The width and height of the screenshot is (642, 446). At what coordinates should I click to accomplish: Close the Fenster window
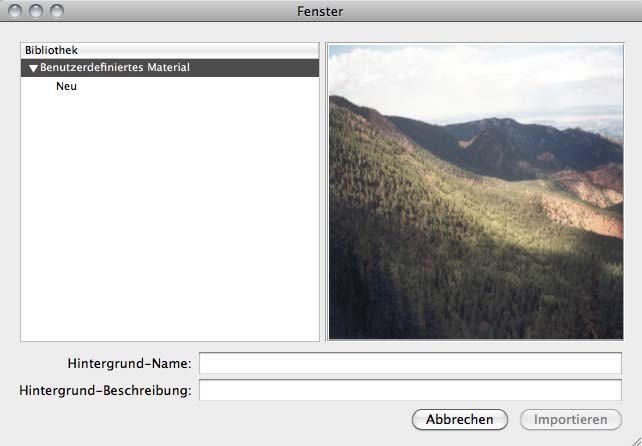(x=15, y=11)
